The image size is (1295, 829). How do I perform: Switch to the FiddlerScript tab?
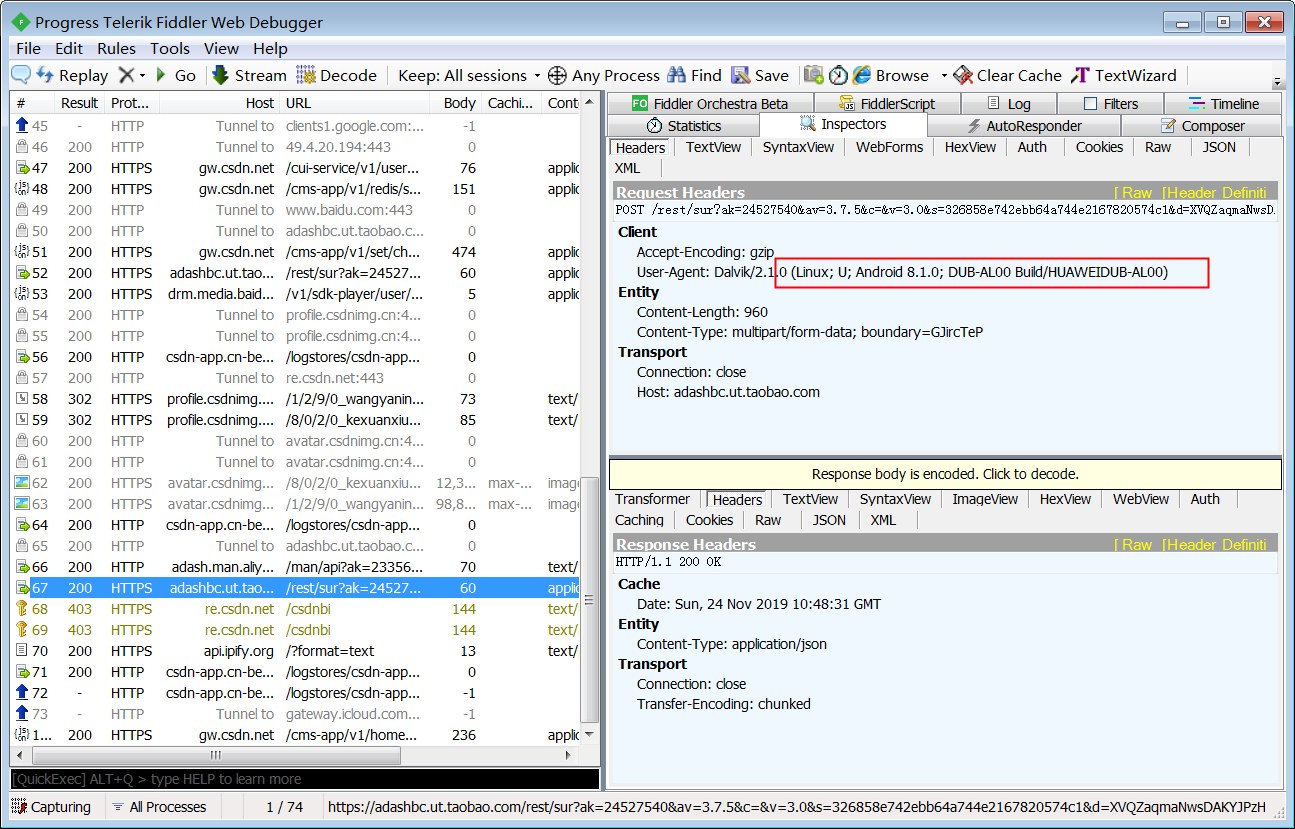[887, 103]
